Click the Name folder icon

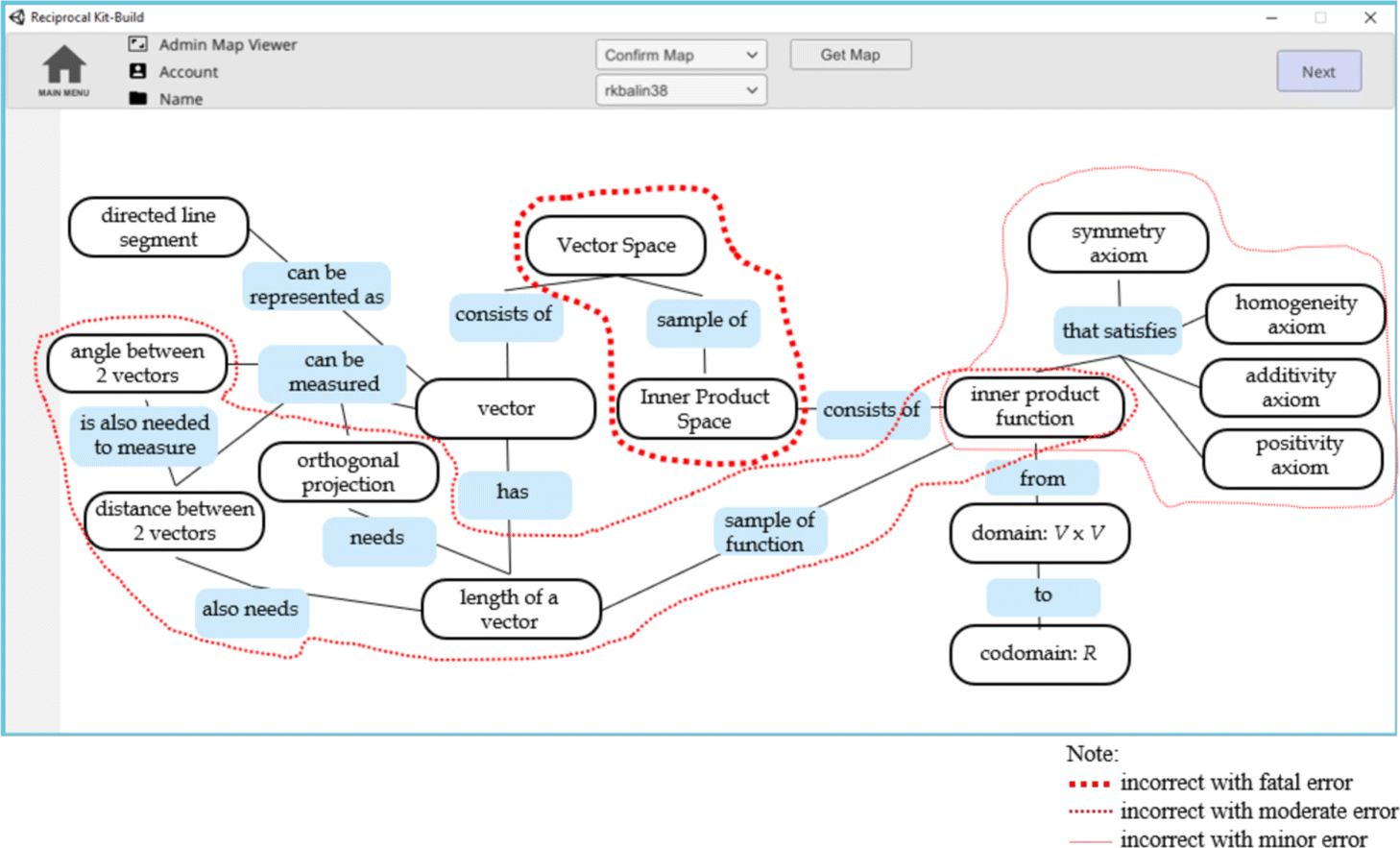click(x=138, y=98)
